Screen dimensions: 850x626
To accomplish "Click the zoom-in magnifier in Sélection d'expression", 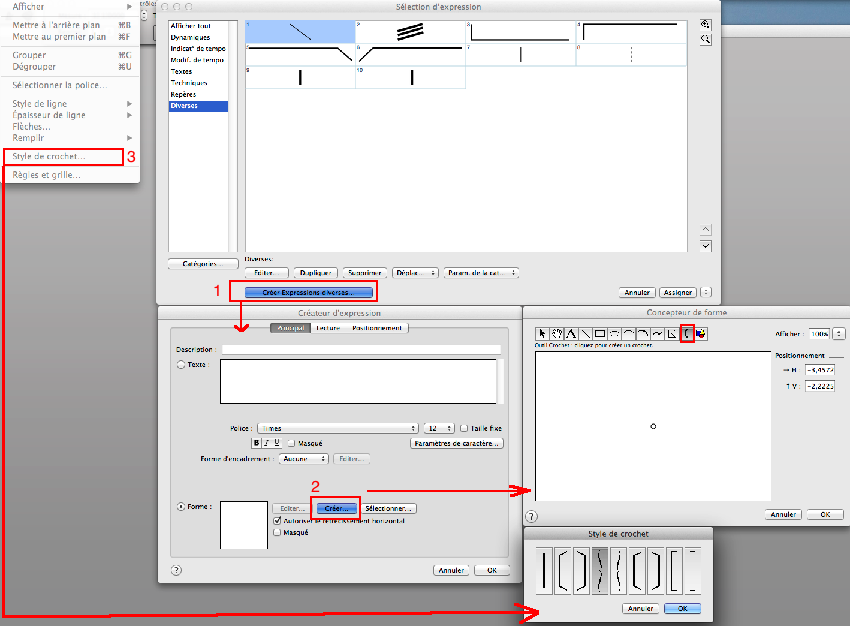I will 706,23.
